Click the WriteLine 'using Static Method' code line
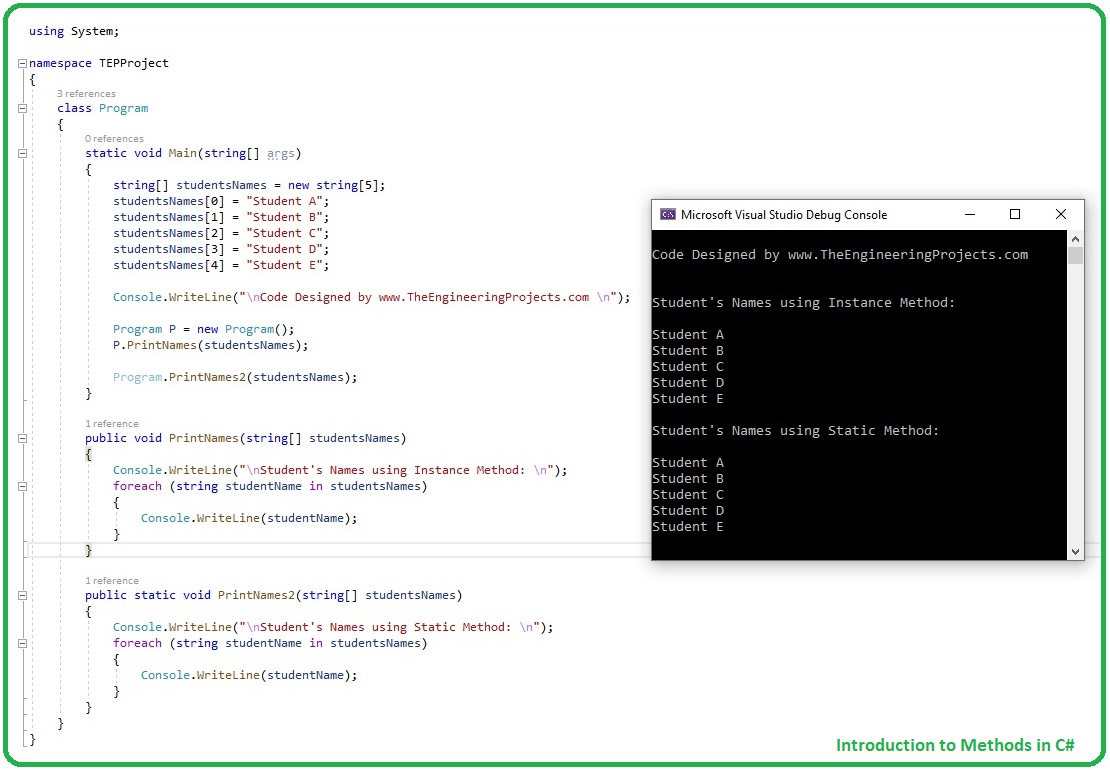 (333, 628)
